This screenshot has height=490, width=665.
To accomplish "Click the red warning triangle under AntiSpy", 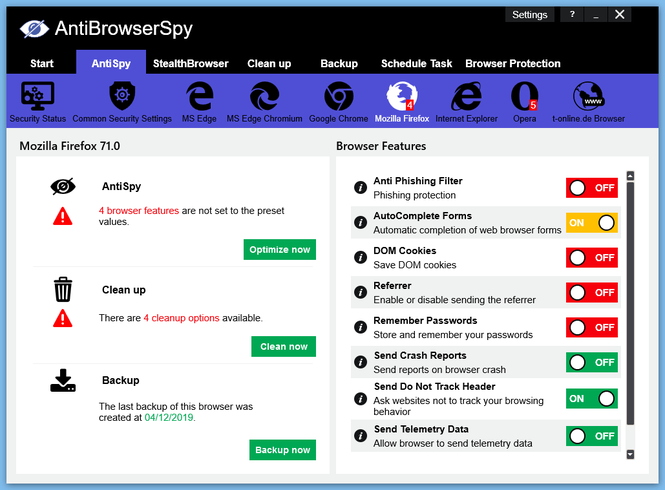I will (x=62, y=216).
